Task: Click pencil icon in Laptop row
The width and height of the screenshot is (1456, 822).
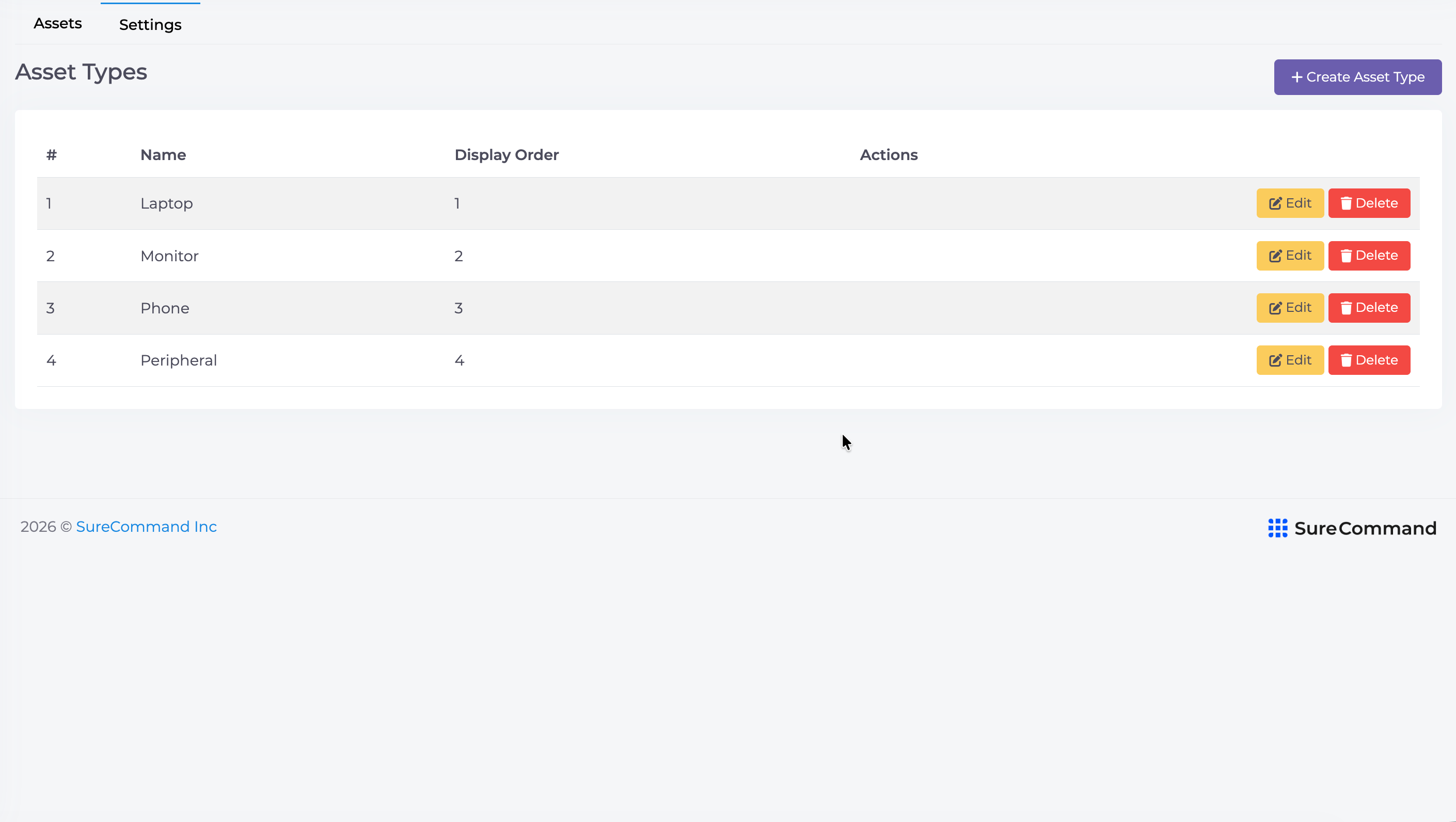Action: (x=1275, y=203)
